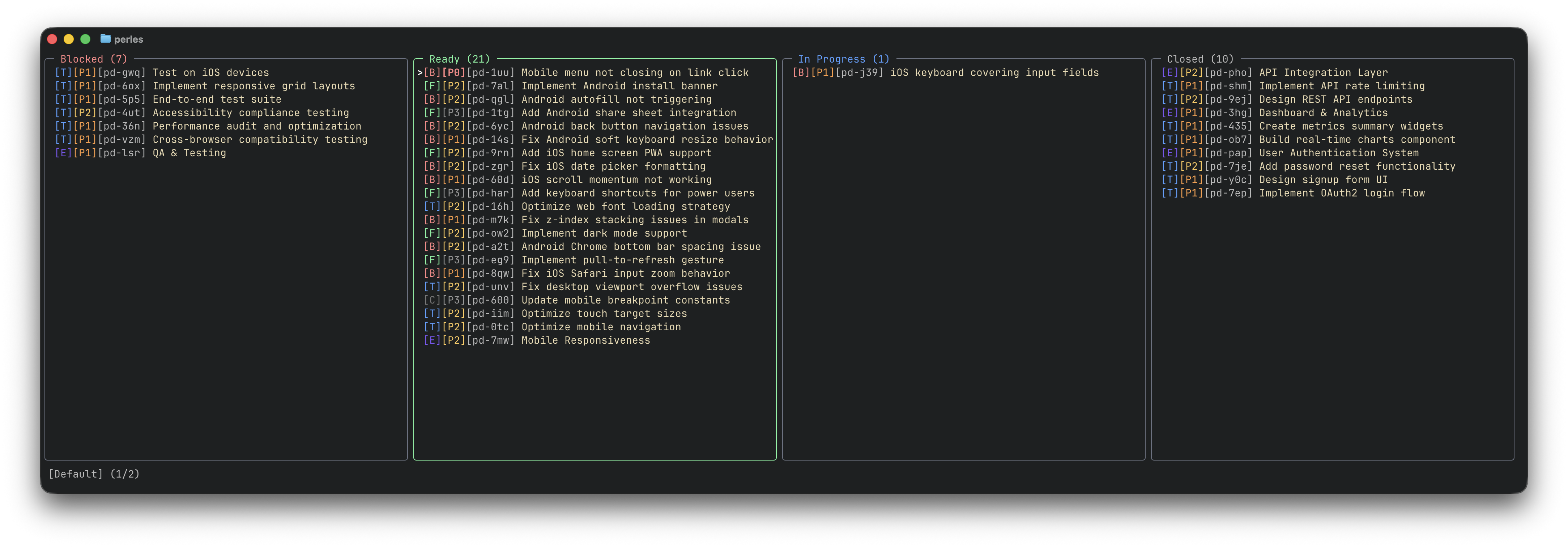Select 'Test on iOS devices' blocked task
The width and height of the screenshot is (1568, 547).
[x=210, y=72]
